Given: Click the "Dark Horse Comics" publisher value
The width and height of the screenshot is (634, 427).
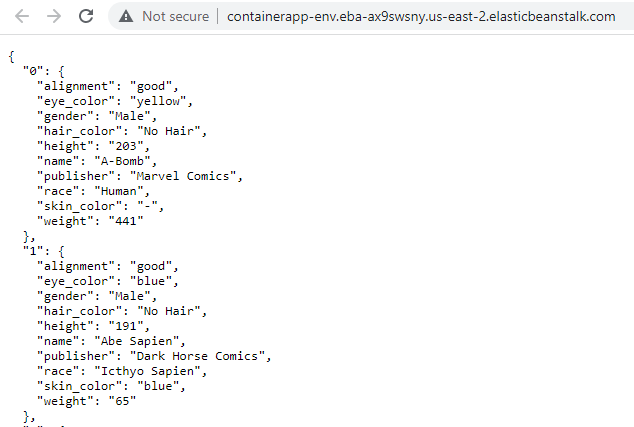Looking at the screenshot, I should click(x=197, y=356).
